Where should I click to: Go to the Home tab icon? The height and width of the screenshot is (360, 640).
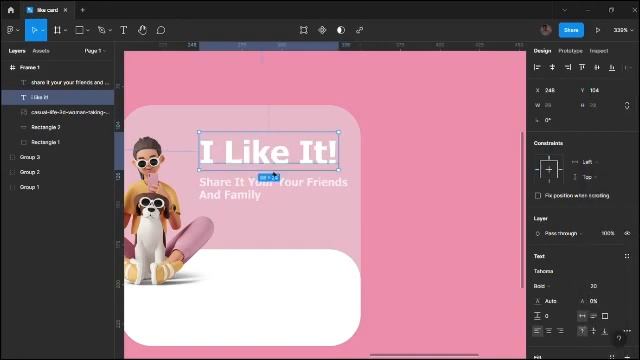[11, 10]
